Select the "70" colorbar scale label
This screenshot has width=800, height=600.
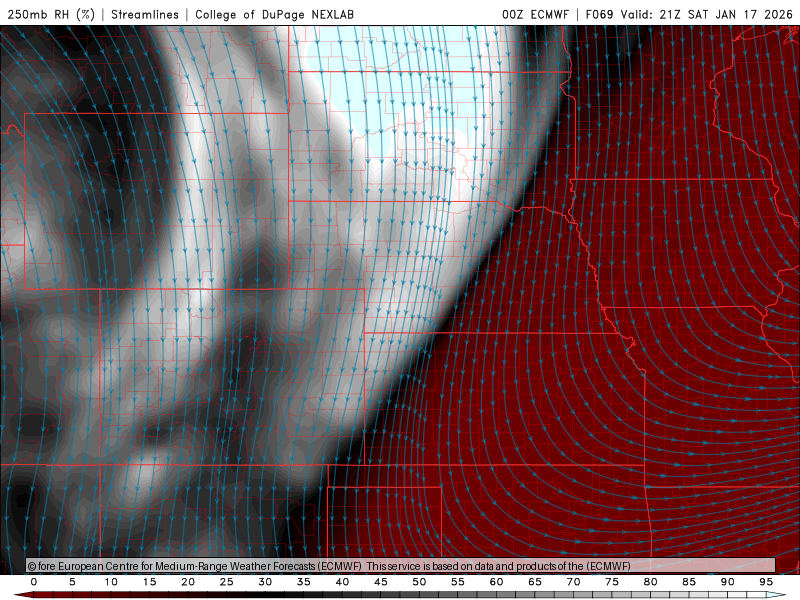pyautogui.click(x=573, y=582)
